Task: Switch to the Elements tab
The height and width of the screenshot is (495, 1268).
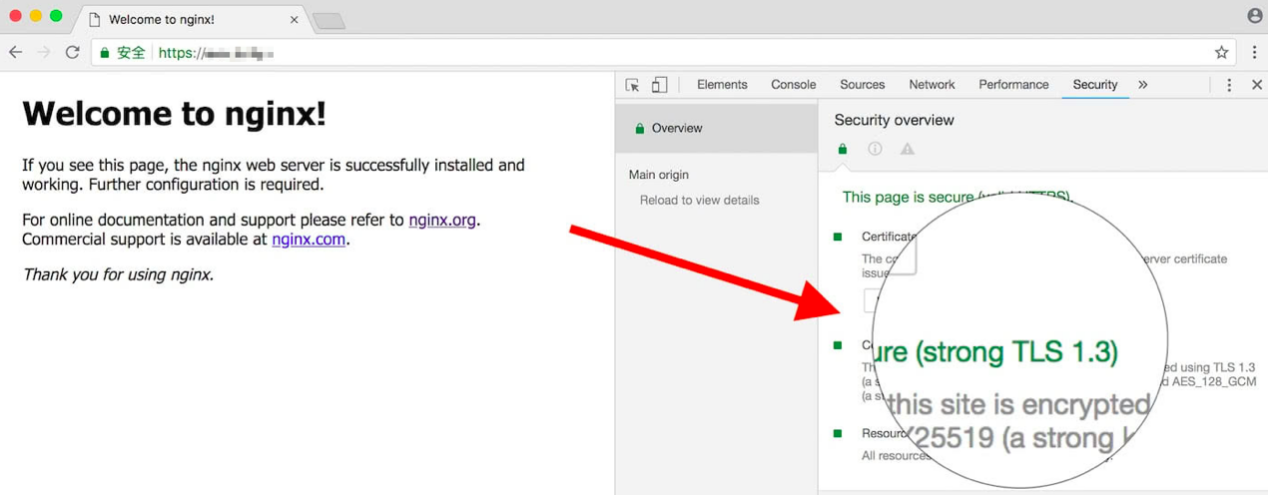Action: pos(722,85)
